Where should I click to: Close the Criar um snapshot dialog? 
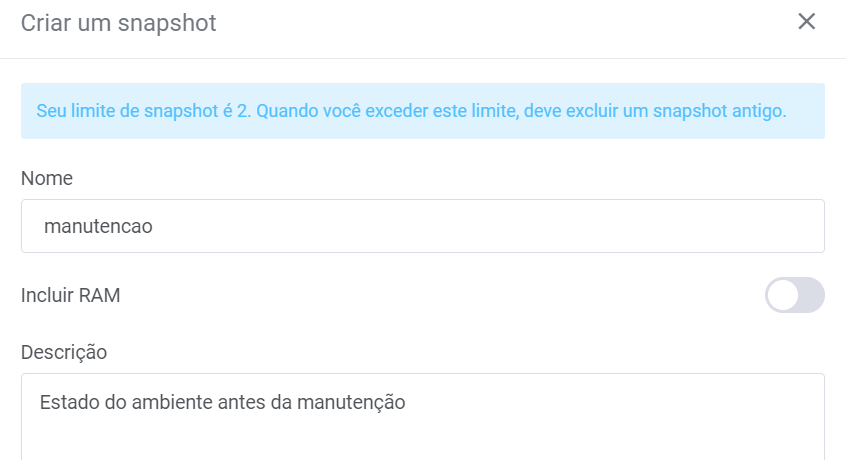click(807, 22)
